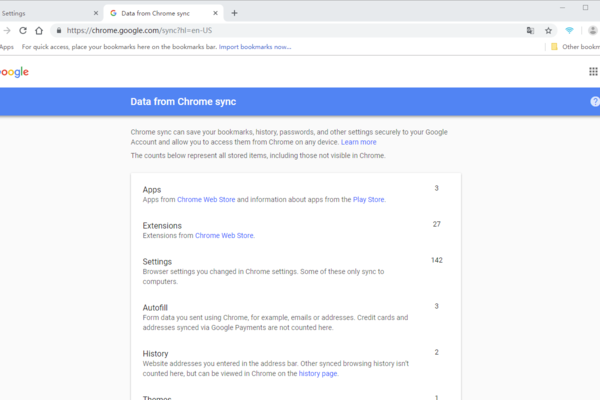Click the Google logo
600x400 pixels.
point(14,72)
